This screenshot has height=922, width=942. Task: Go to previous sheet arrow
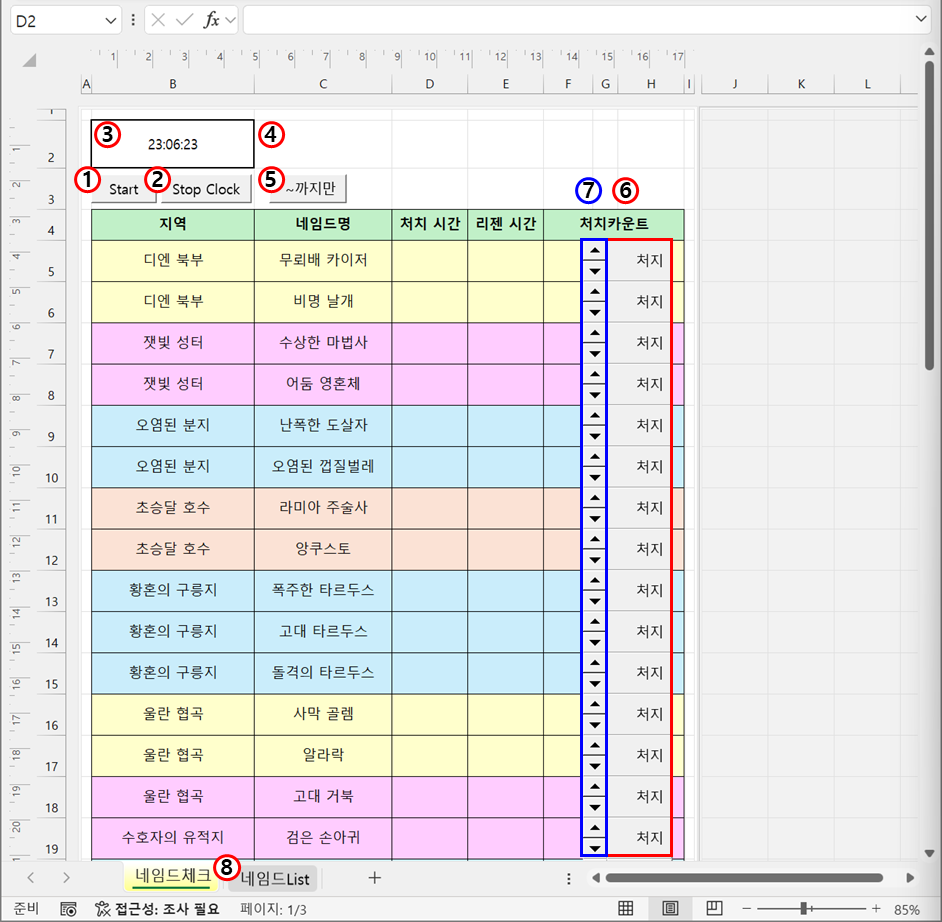click(x=31, y=878)
